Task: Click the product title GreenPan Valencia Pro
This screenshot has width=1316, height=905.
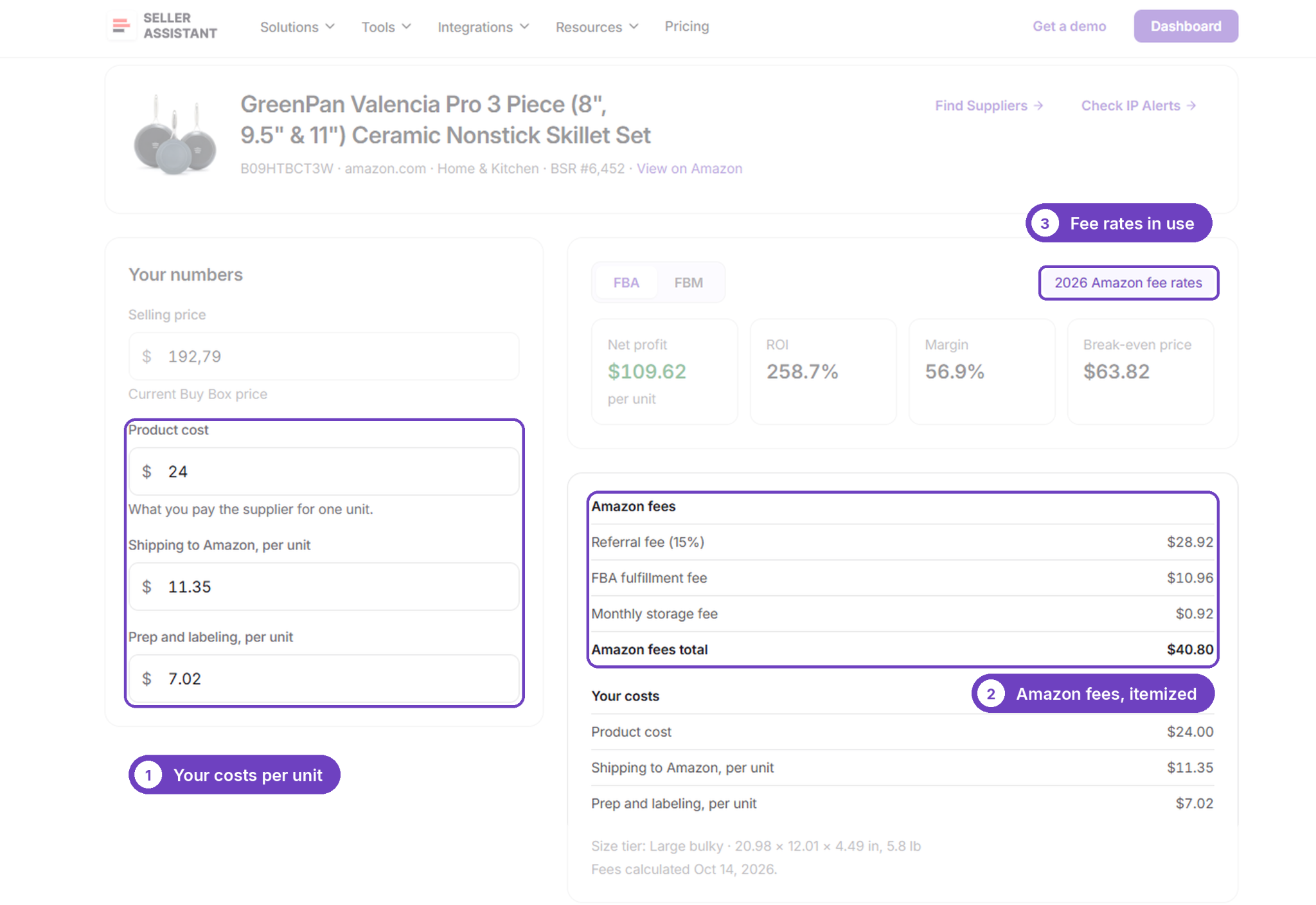Action: pos(445,120)
